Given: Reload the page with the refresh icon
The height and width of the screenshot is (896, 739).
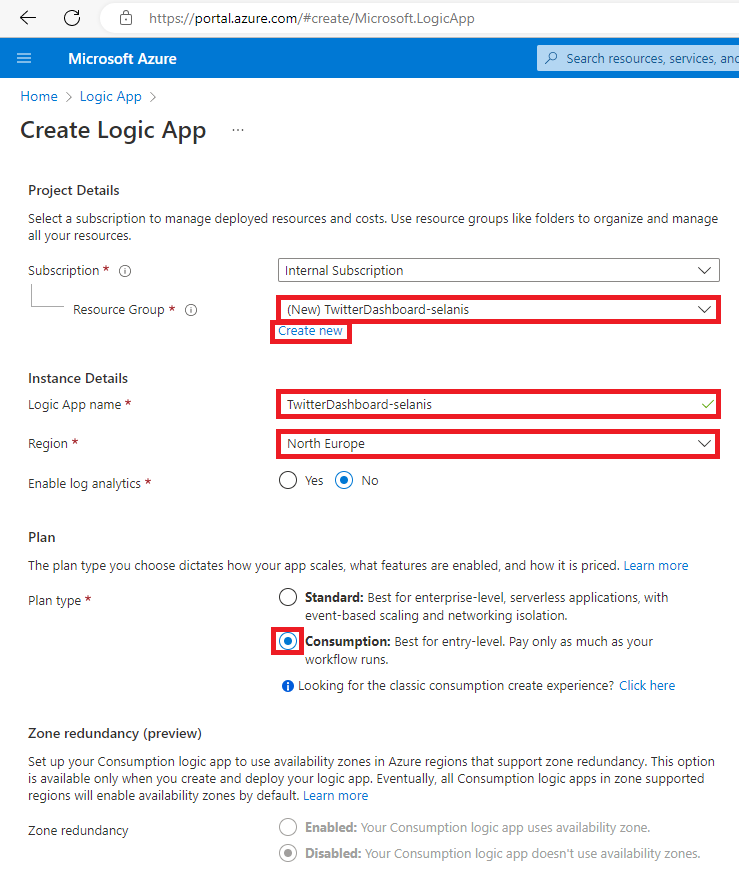Looking at the screenshot, I should click(x=72, y=18).
